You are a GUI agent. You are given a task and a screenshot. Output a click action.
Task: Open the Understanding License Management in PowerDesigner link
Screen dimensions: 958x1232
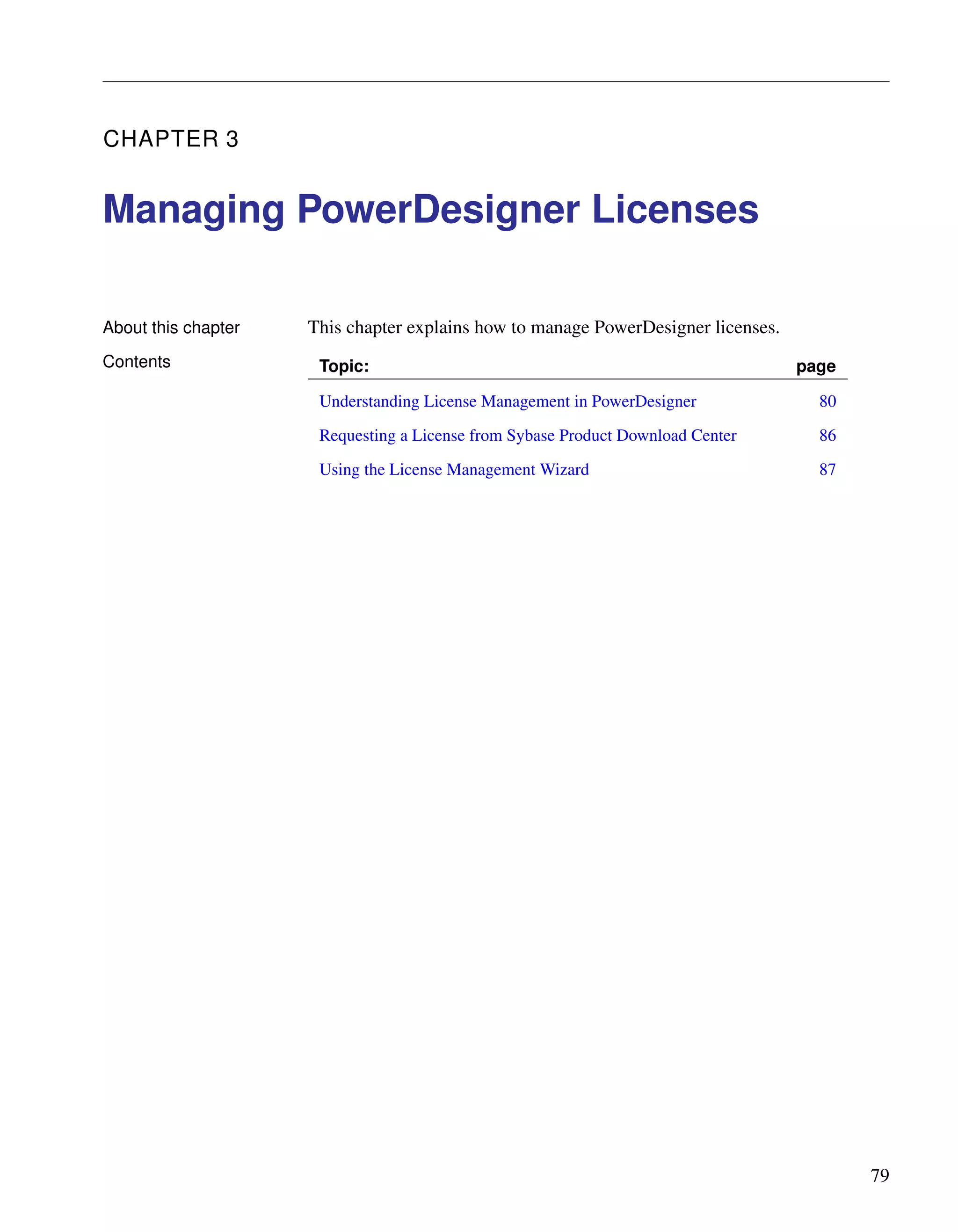tap(508, 401)
